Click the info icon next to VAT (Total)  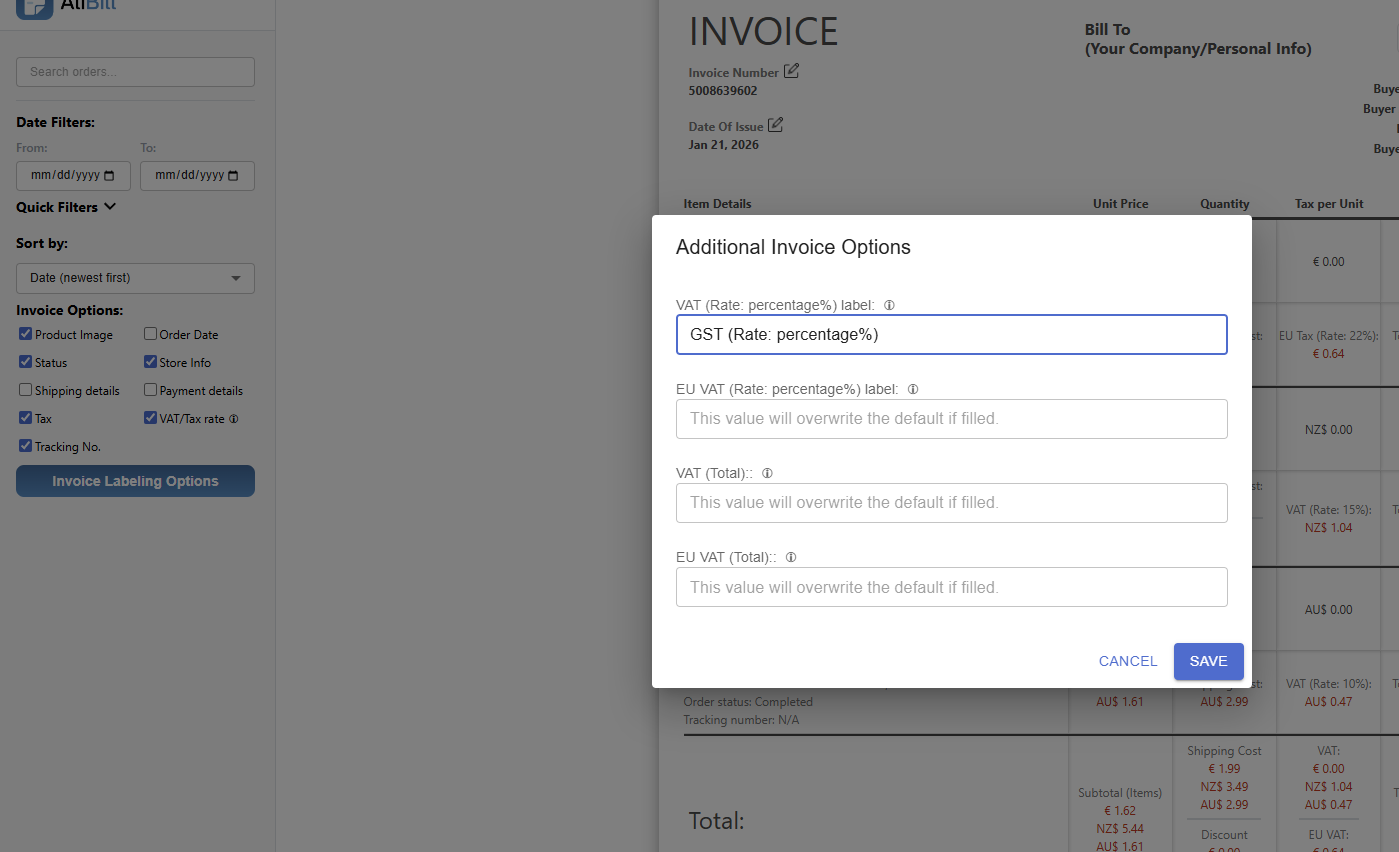click(x=767, y=472)
